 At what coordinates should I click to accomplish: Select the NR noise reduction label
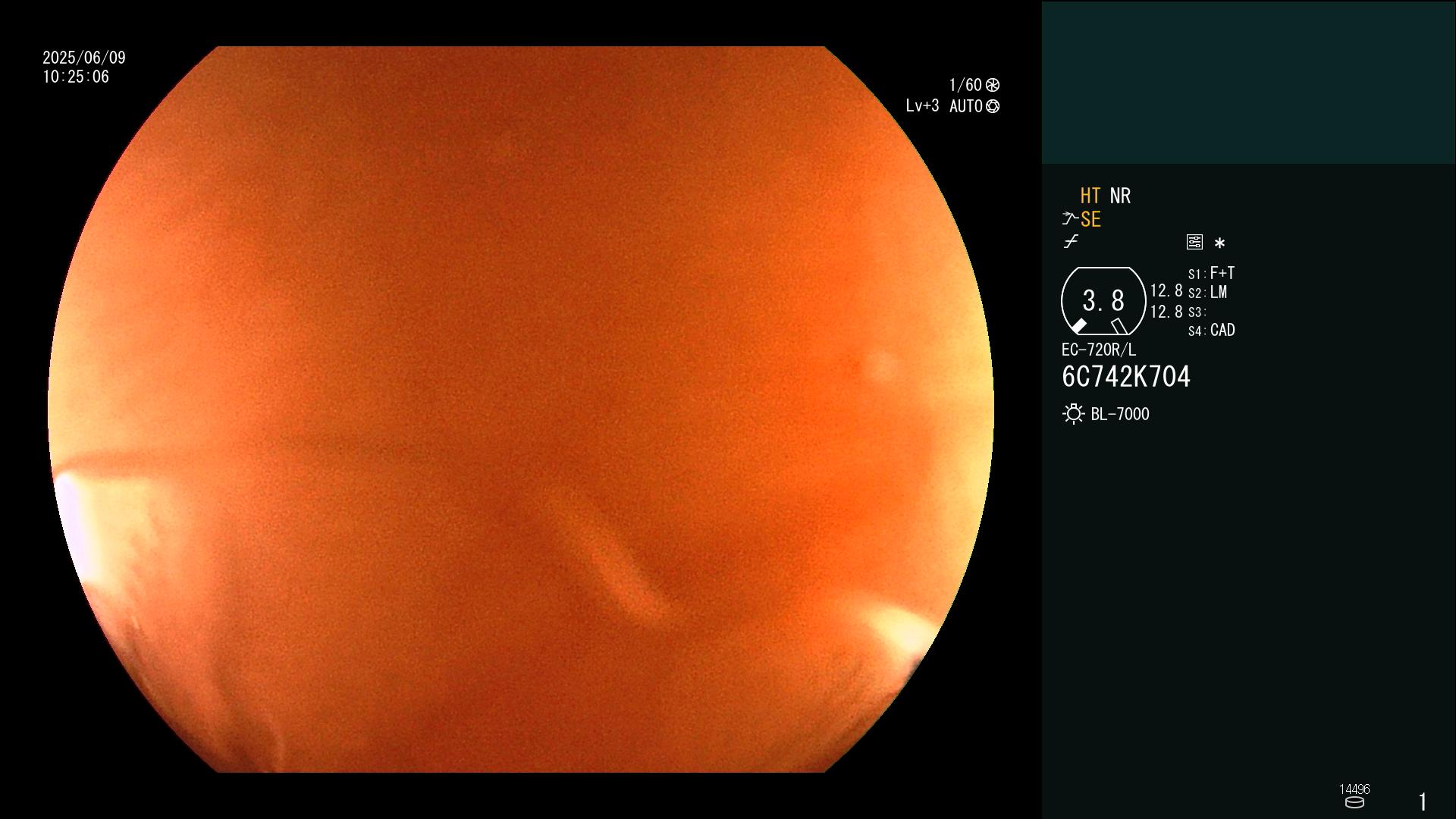click(1120, 196)
